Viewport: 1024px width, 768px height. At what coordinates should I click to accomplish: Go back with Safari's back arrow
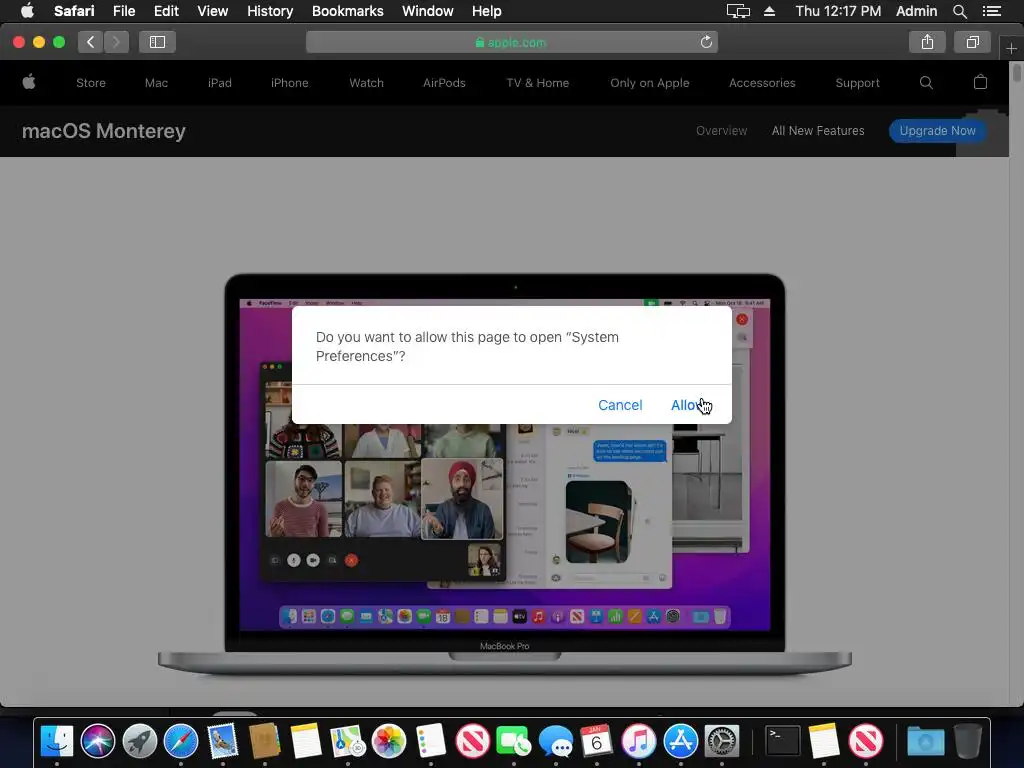tap(91, 42)
